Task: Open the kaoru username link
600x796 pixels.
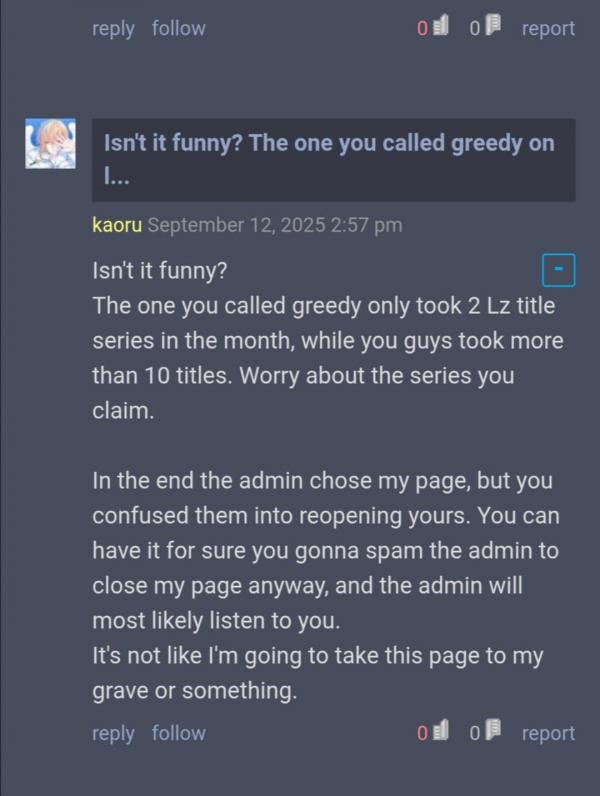Action: [117, 224]
